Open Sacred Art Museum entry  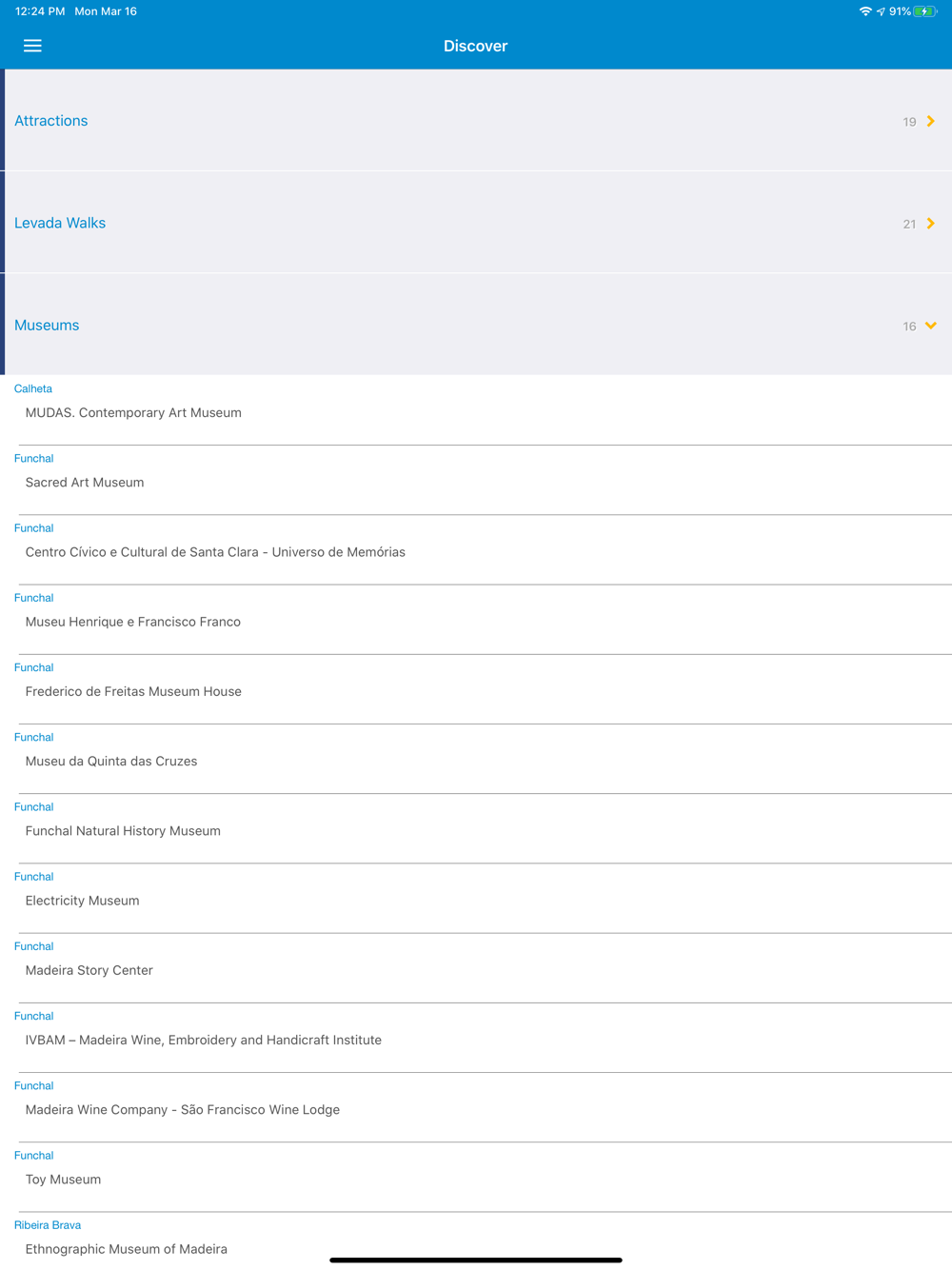point(476,482)
